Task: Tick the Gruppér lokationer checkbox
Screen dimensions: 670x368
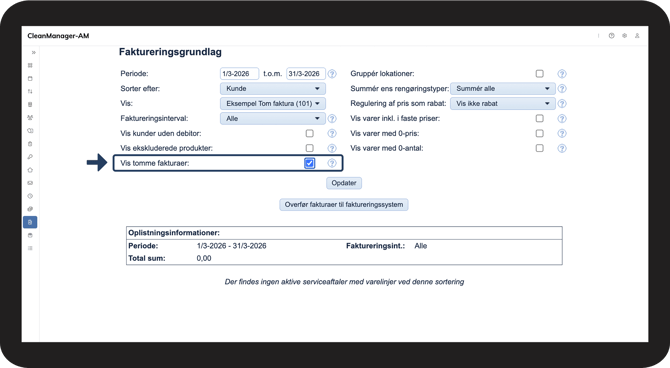Action: click(540, 74)
